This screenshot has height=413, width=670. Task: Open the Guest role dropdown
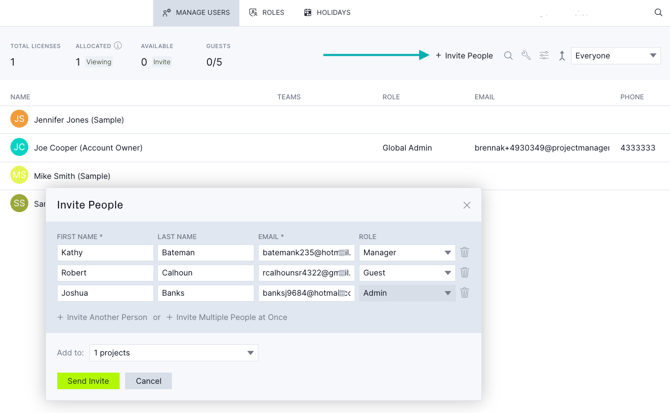(407, 272)
